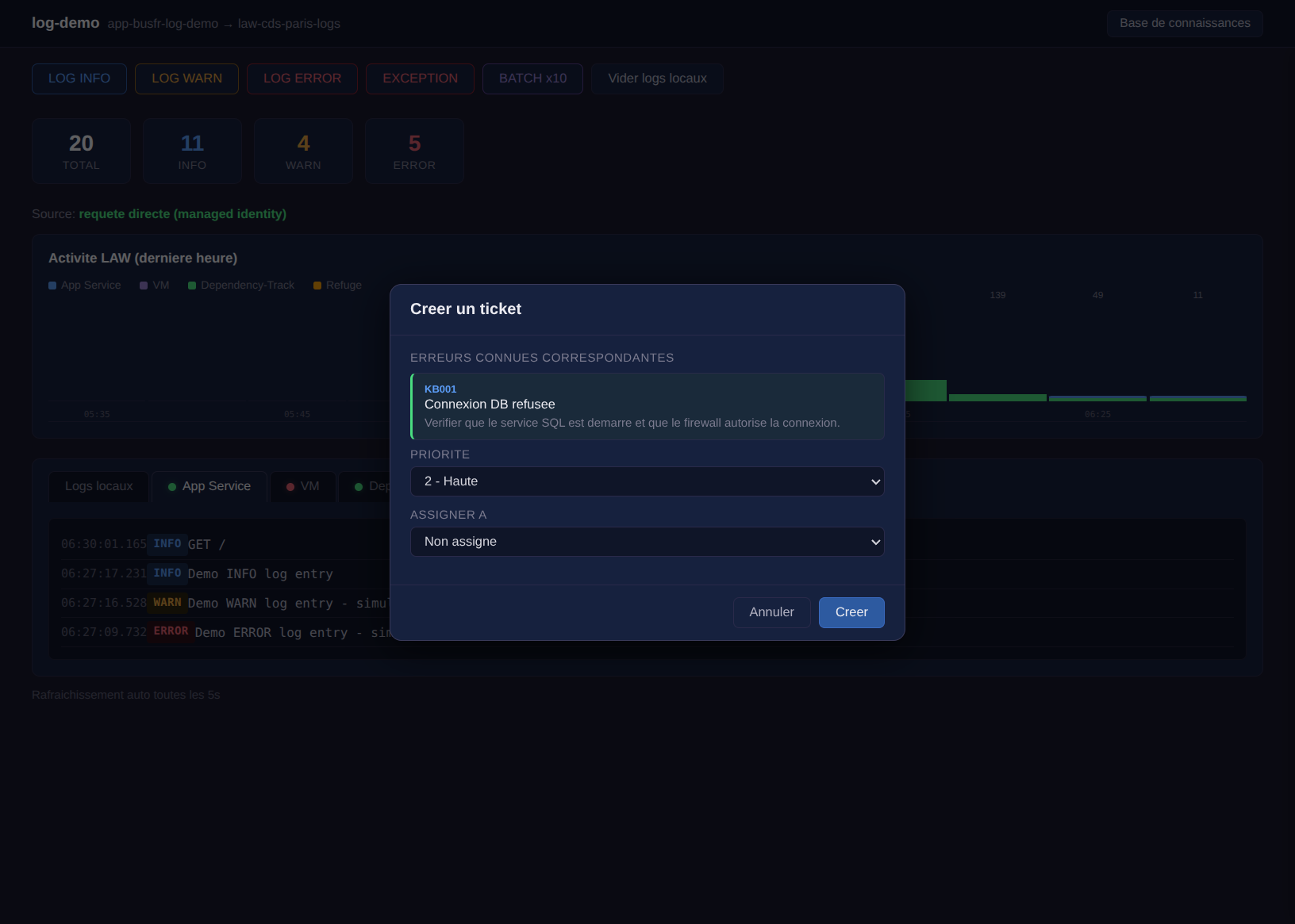Viewport: 1295px width, 924px height.
Task: Expand the Assigner A dropdown
Action: (x=647, y=542)
